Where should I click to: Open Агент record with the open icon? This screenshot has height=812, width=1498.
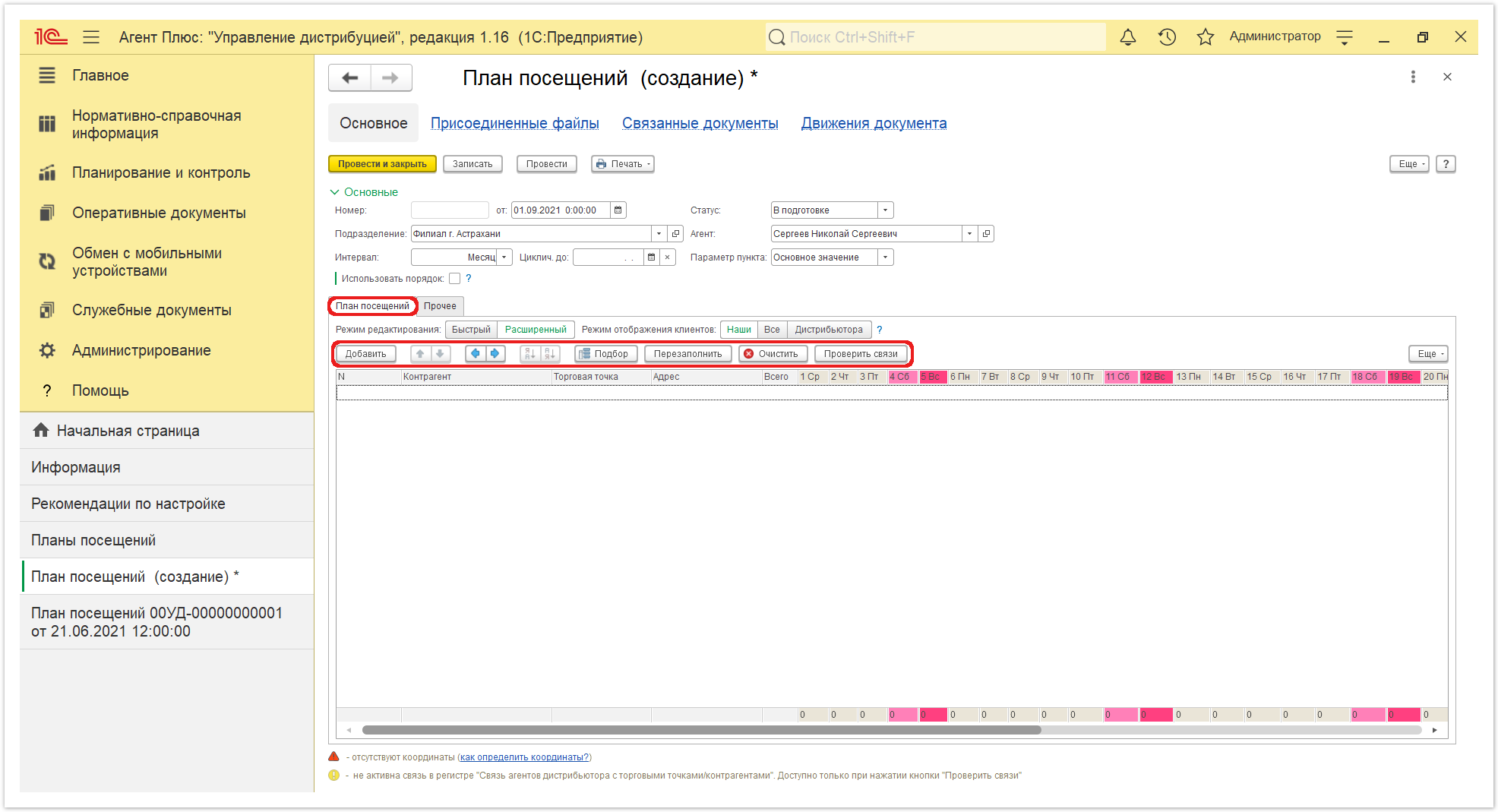[986, 234]
